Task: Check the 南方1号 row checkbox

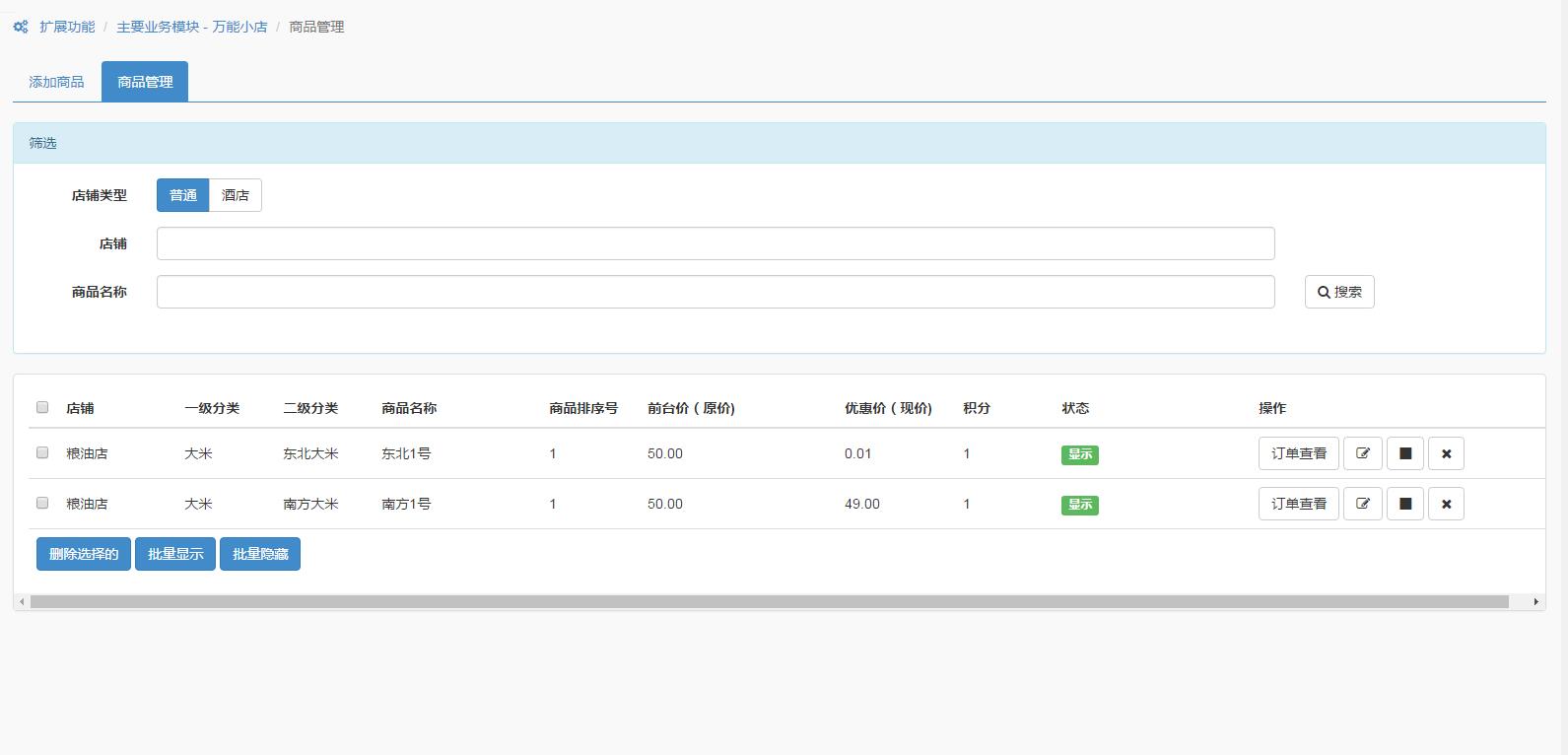Action: (42, 503)
